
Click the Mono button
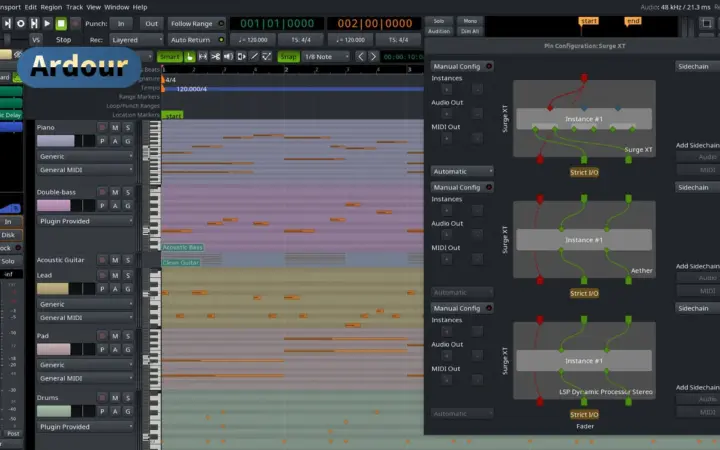[x=470, y=21]
